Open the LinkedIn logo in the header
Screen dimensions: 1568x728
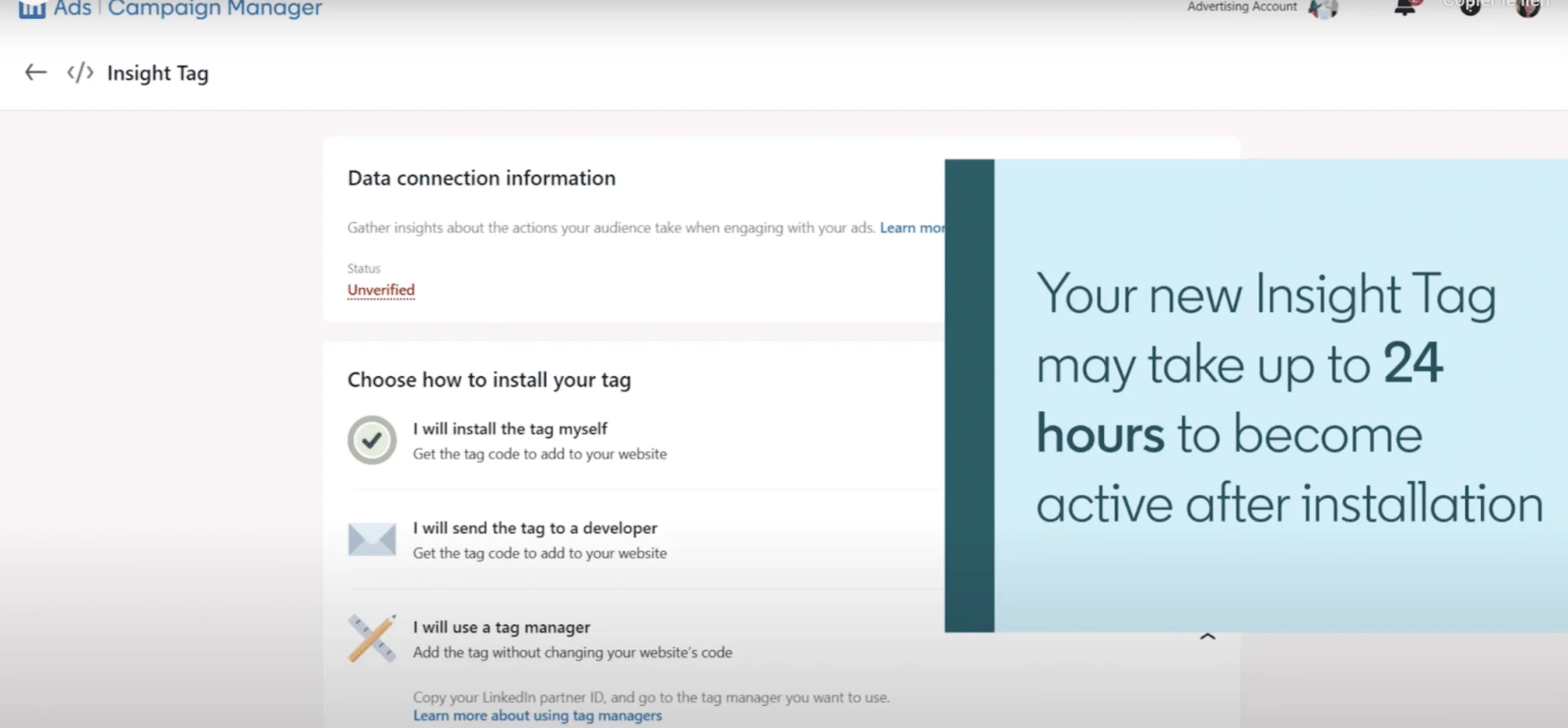tap(32, 9)
